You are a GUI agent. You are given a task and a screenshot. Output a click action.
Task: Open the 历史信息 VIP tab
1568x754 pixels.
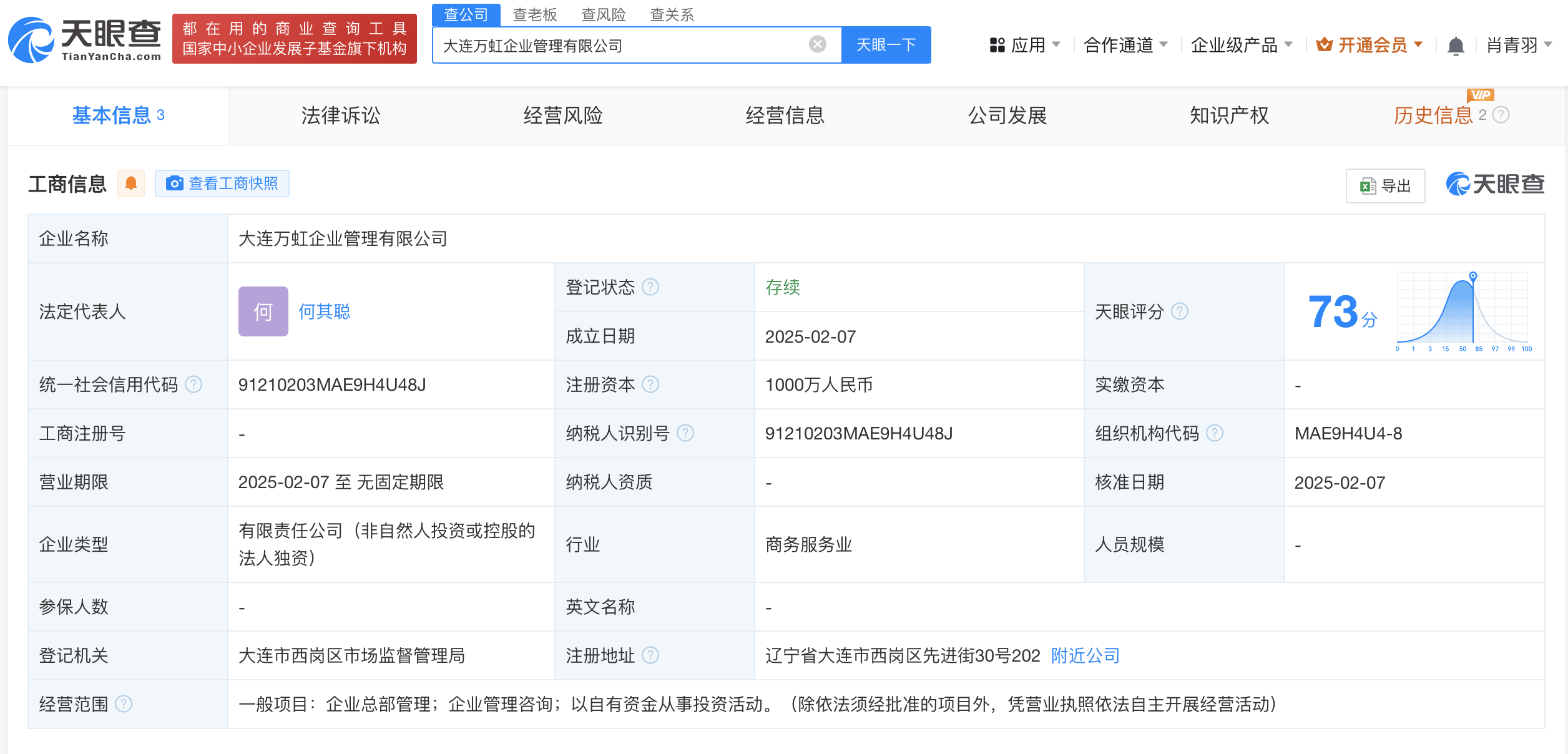coord(1433,115)
